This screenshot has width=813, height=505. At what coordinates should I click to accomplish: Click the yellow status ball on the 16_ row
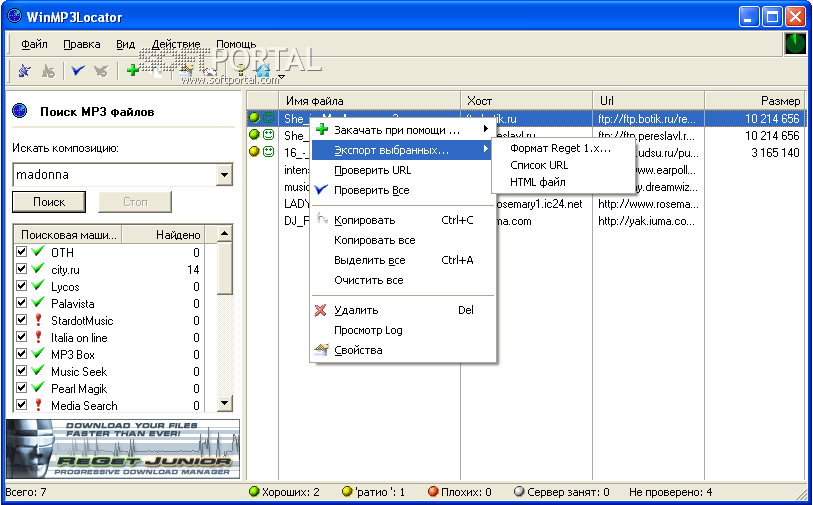(x=254, y=152)
